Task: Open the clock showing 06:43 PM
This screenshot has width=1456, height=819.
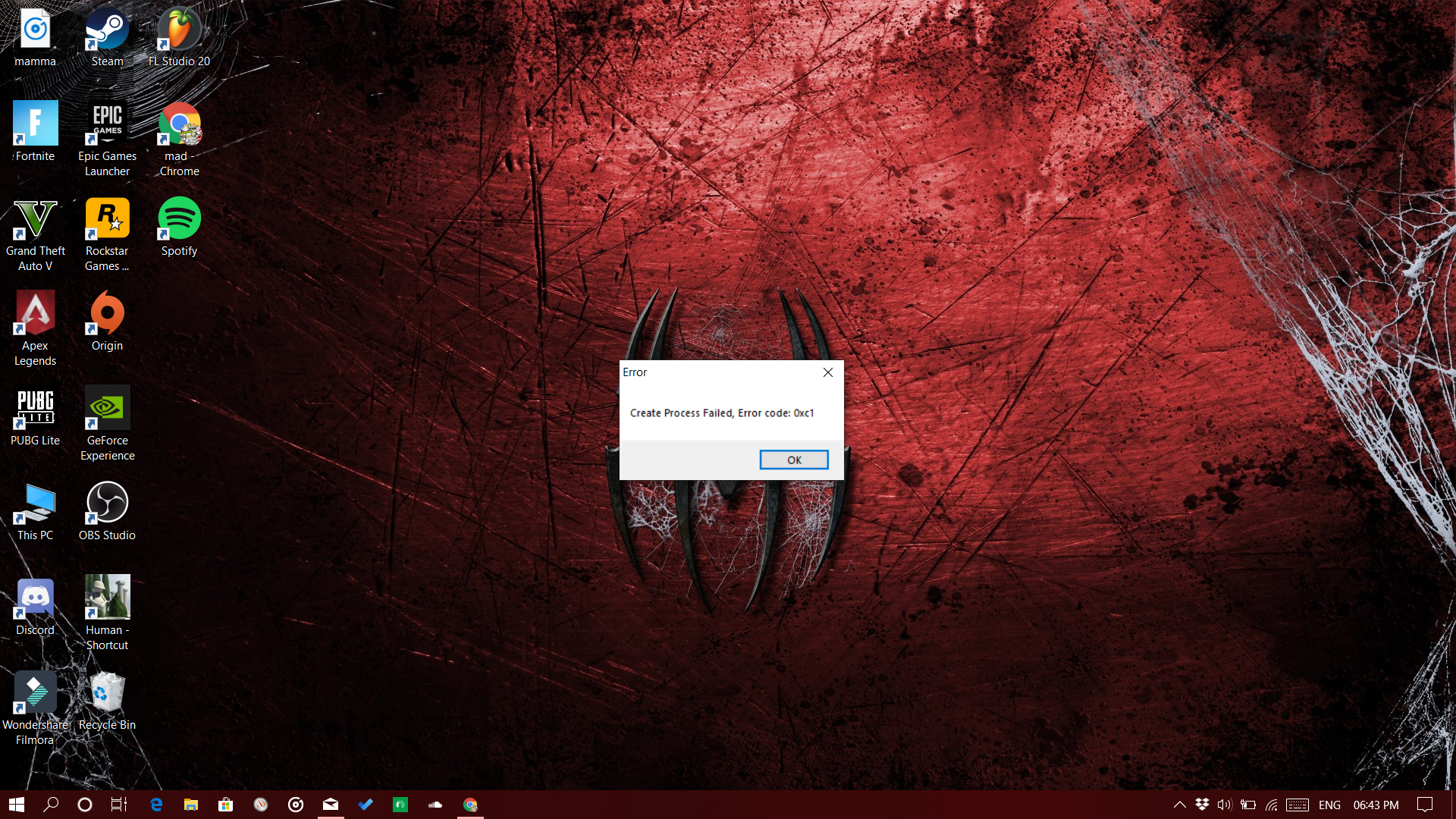Action: [x=1376, y=805]
